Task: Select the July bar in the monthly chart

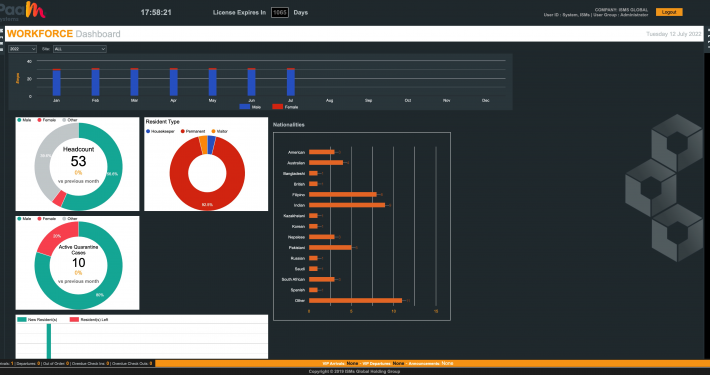Action: (x=291, y=82)
